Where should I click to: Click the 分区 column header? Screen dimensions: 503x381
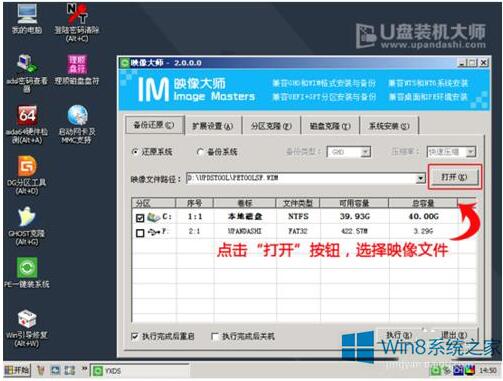click(154, 203)
